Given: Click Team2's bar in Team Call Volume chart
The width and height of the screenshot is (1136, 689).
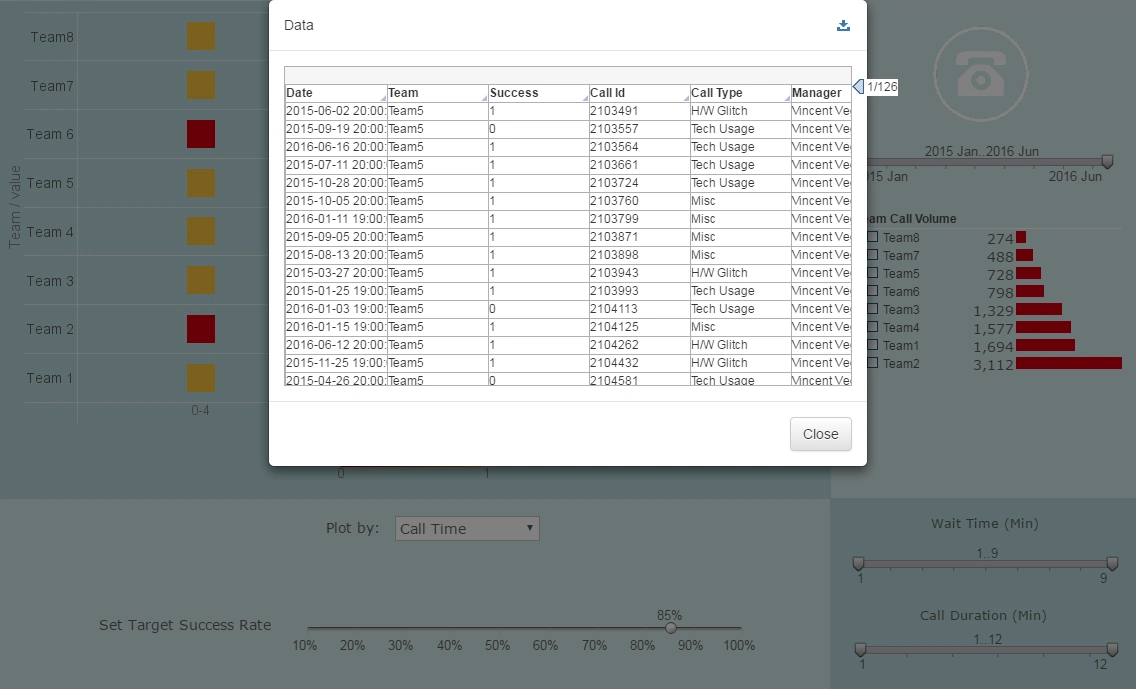Looking at the screenshot, I should [1070, 363].
